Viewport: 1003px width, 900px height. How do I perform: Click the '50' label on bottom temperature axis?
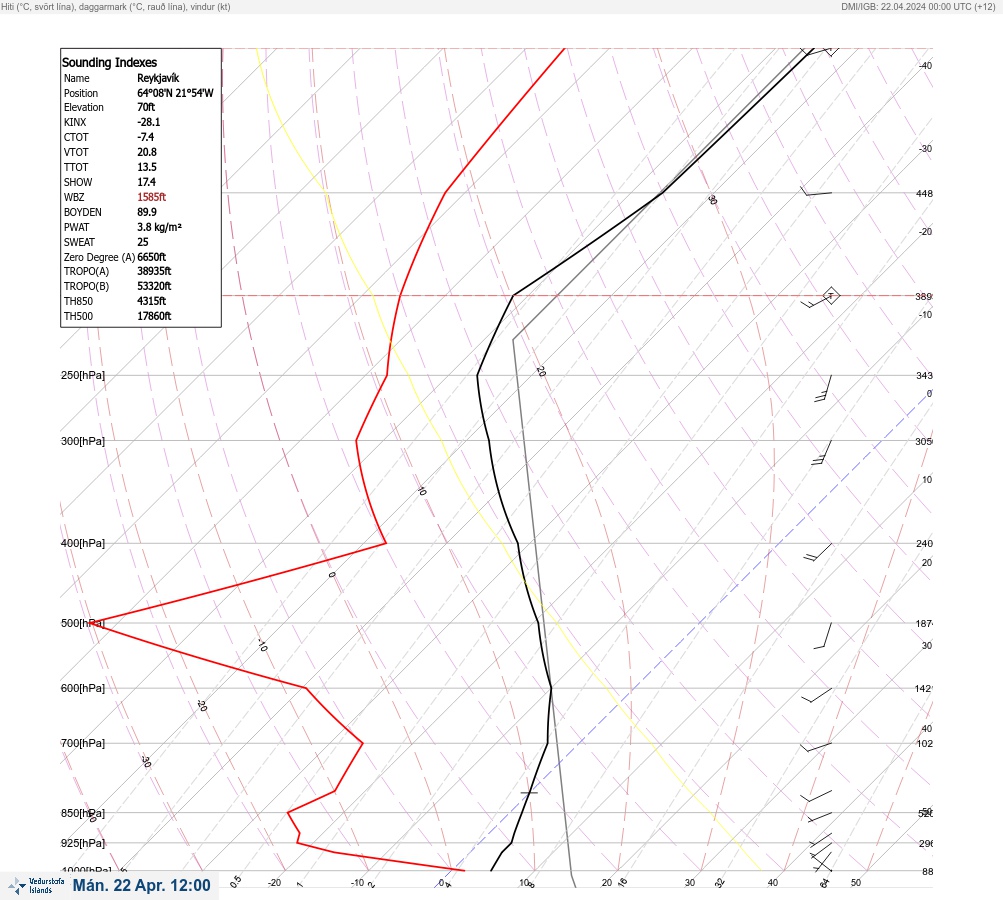856,883
